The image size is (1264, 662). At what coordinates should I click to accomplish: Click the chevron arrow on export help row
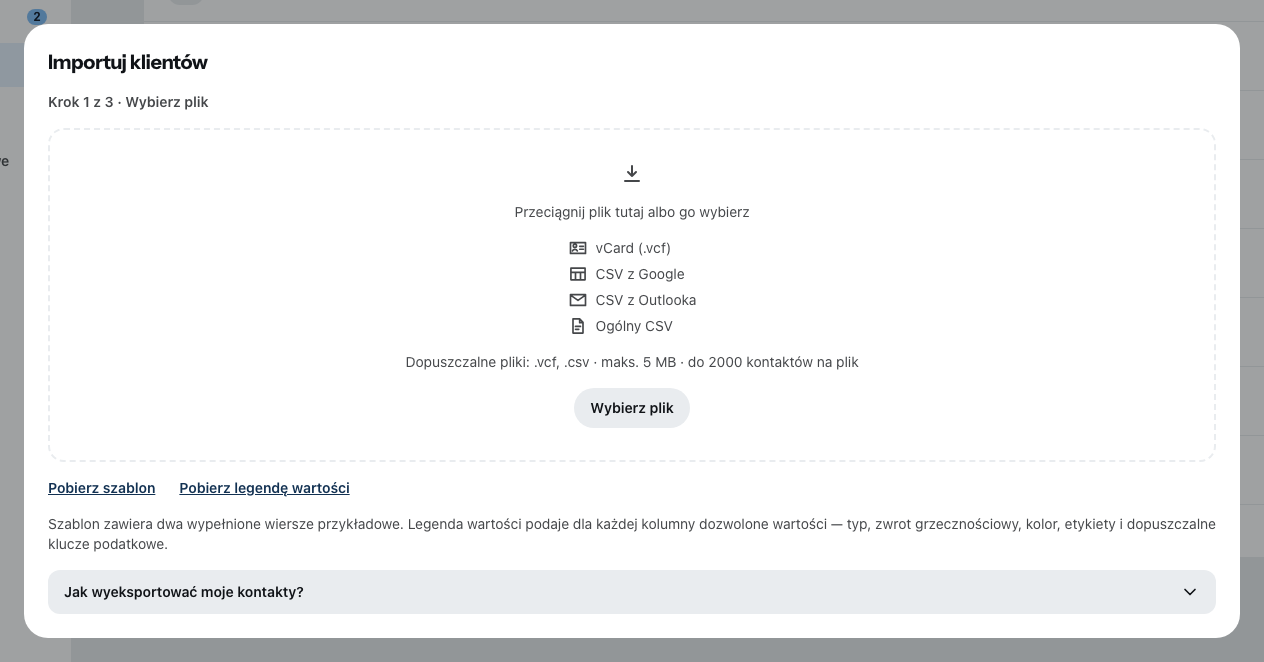click(1190, 592)
